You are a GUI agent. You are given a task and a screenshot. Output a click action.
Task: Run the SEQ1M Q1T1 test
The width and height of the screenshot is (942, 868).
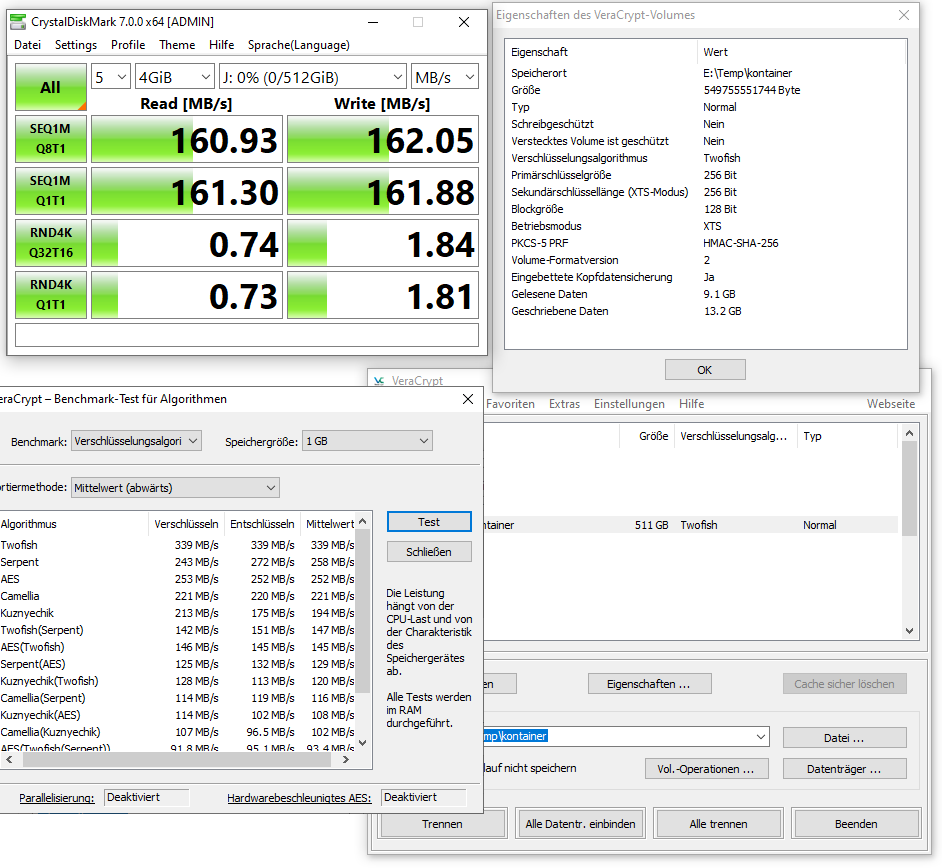(x=51, y=191)
